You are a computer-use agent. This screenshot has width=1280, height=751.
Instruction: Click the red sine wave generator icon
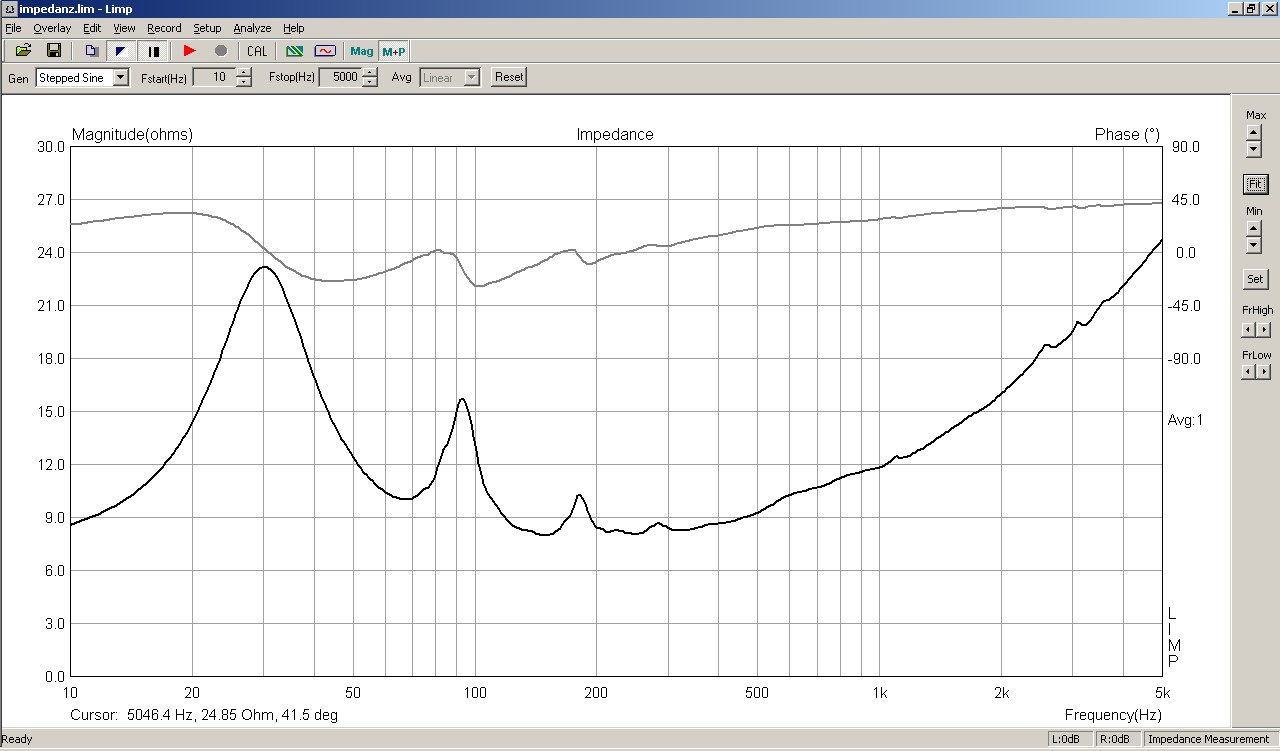coord(325,51)
